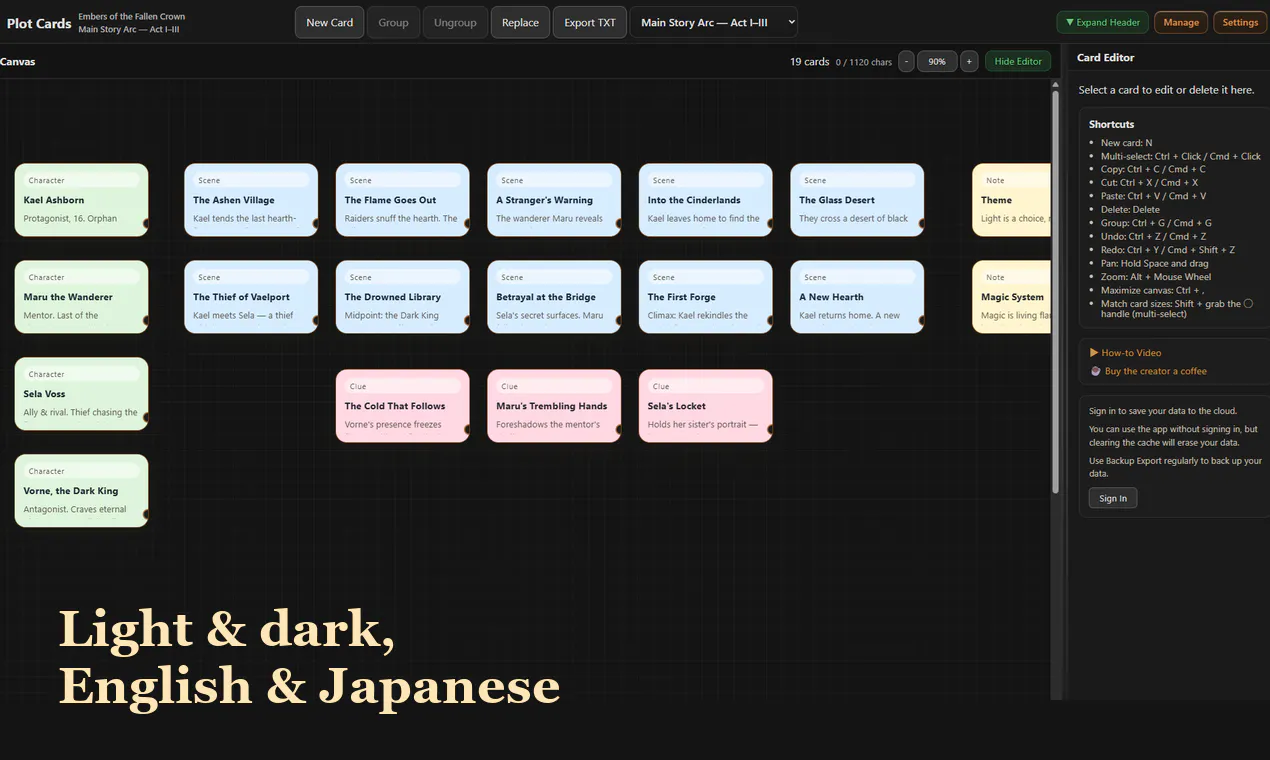Open the Replace tool

tap(520, 22)
